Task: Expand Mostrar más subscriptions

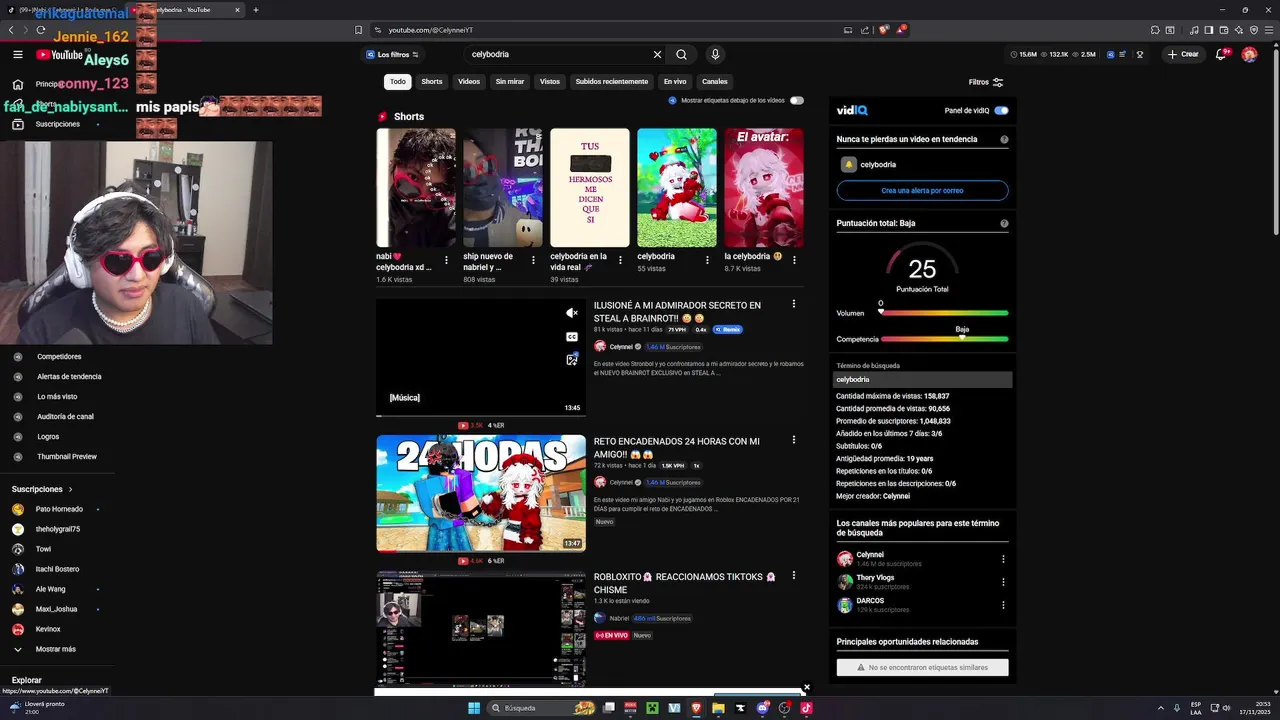Action: pos(55,649)
